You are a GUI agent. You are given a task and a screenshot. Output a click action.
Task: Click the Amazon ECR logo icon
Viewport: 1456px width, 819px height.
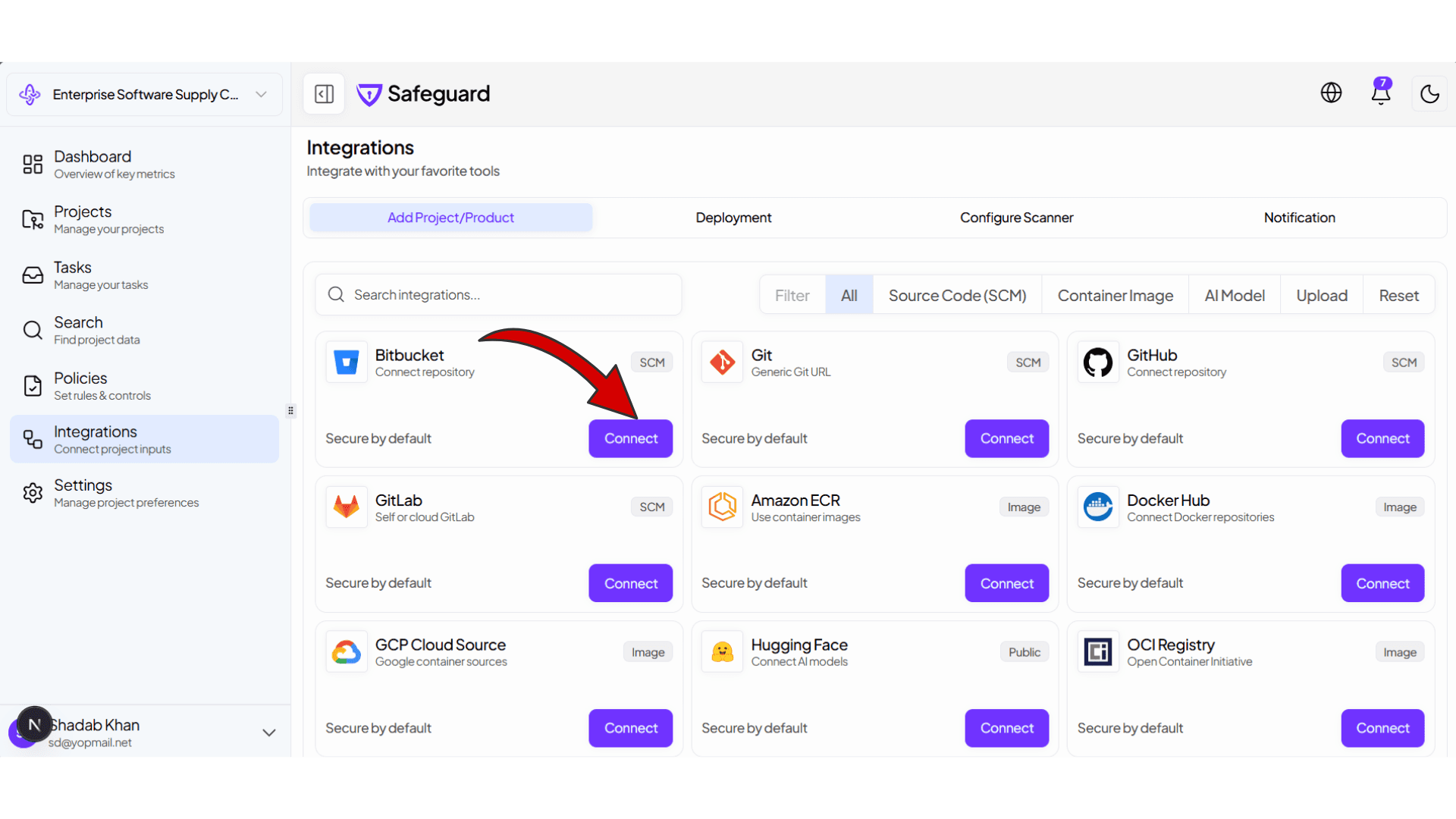point(722,507)
